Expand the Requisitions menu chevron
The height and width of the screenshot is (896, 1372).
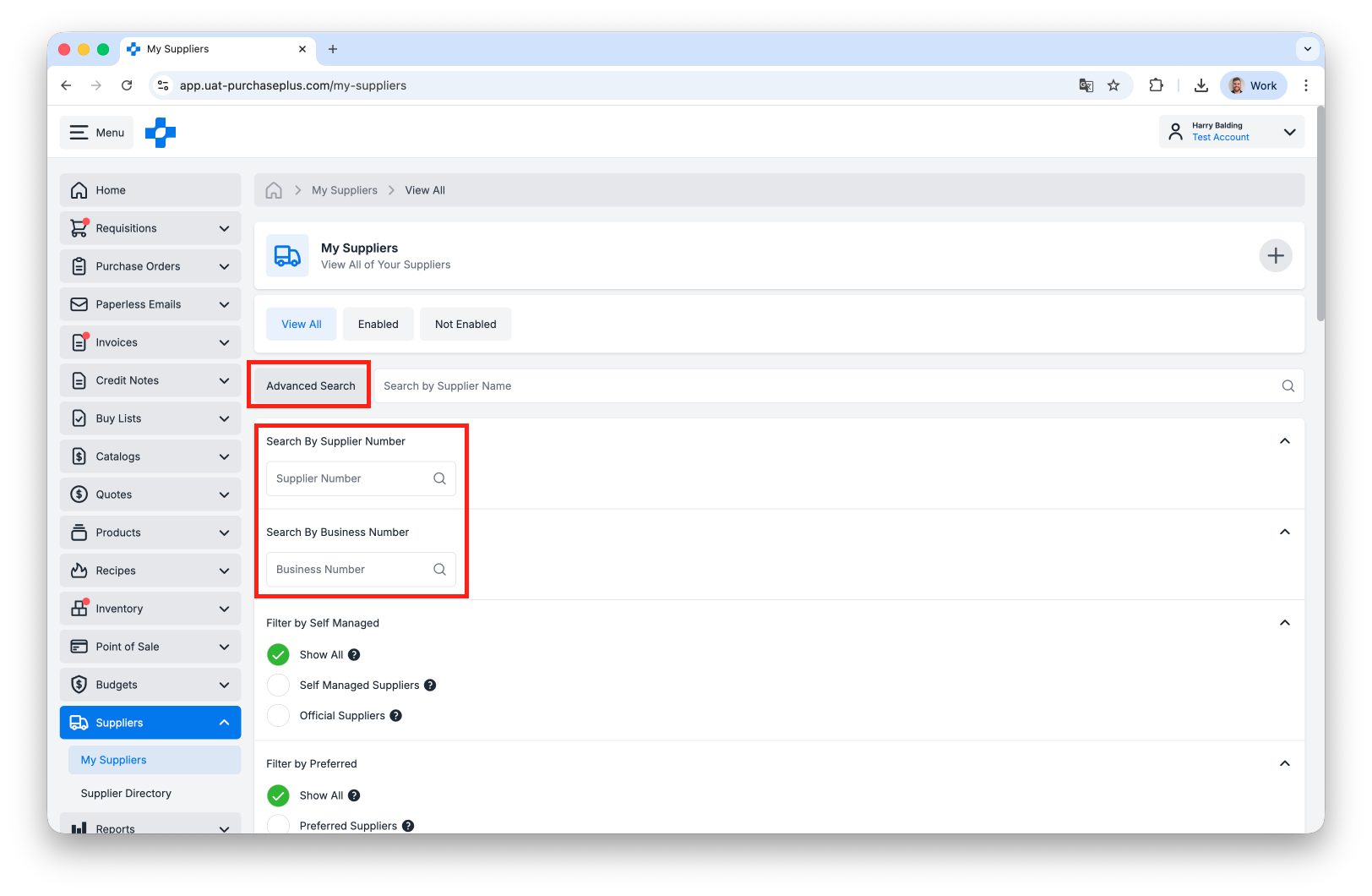click(224, 228)
